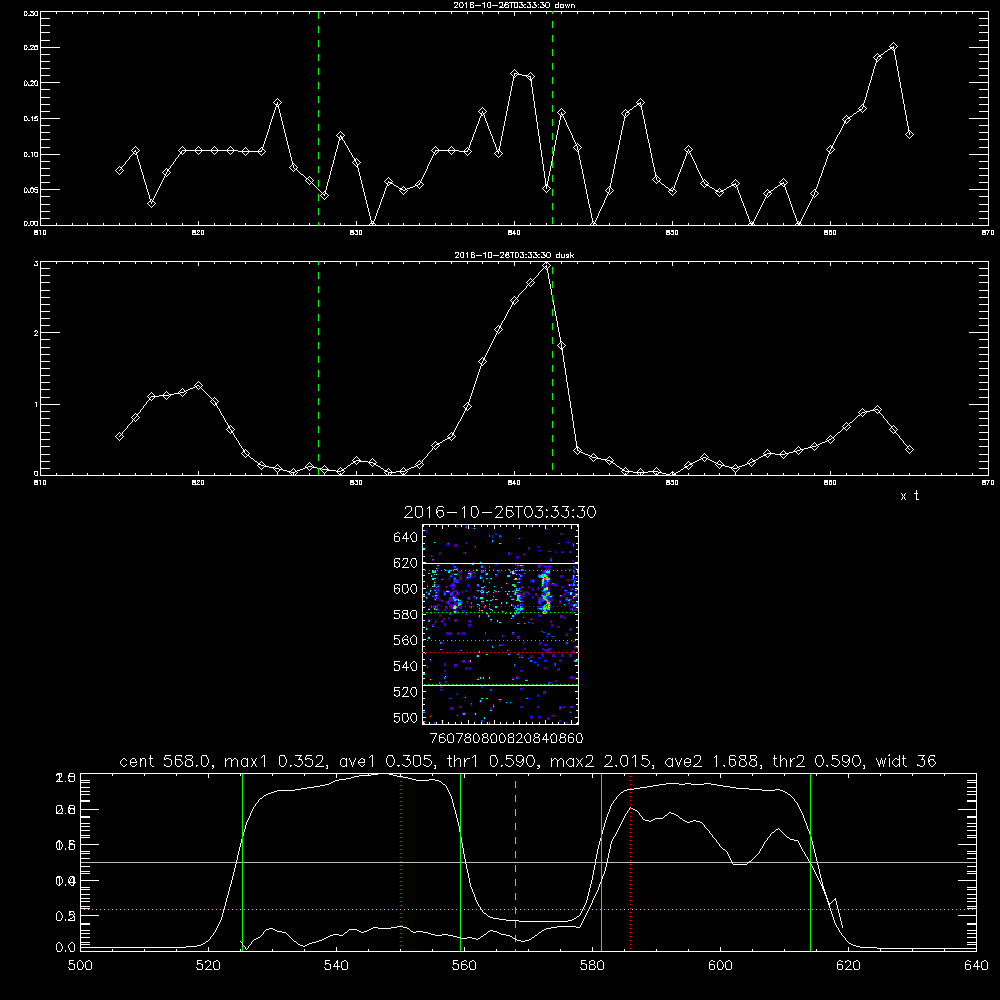The width and height of the screenshot is (1000, 1000).
Task: Click the heatmap title '2016-10-26T03:33:30'
Action: [499, 512]
